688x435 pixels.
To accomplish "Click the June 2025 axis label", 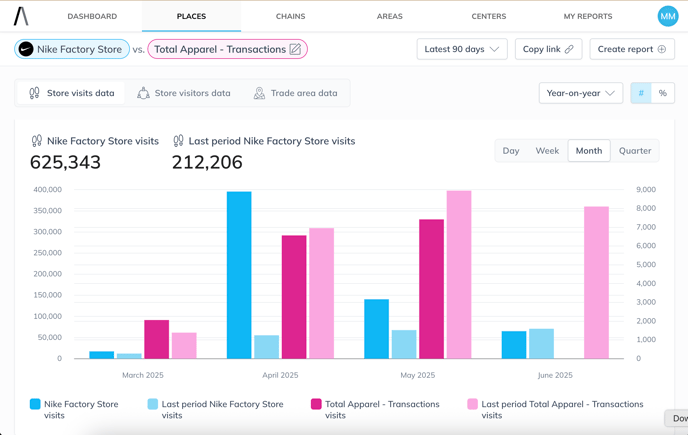I will (555, 375).
